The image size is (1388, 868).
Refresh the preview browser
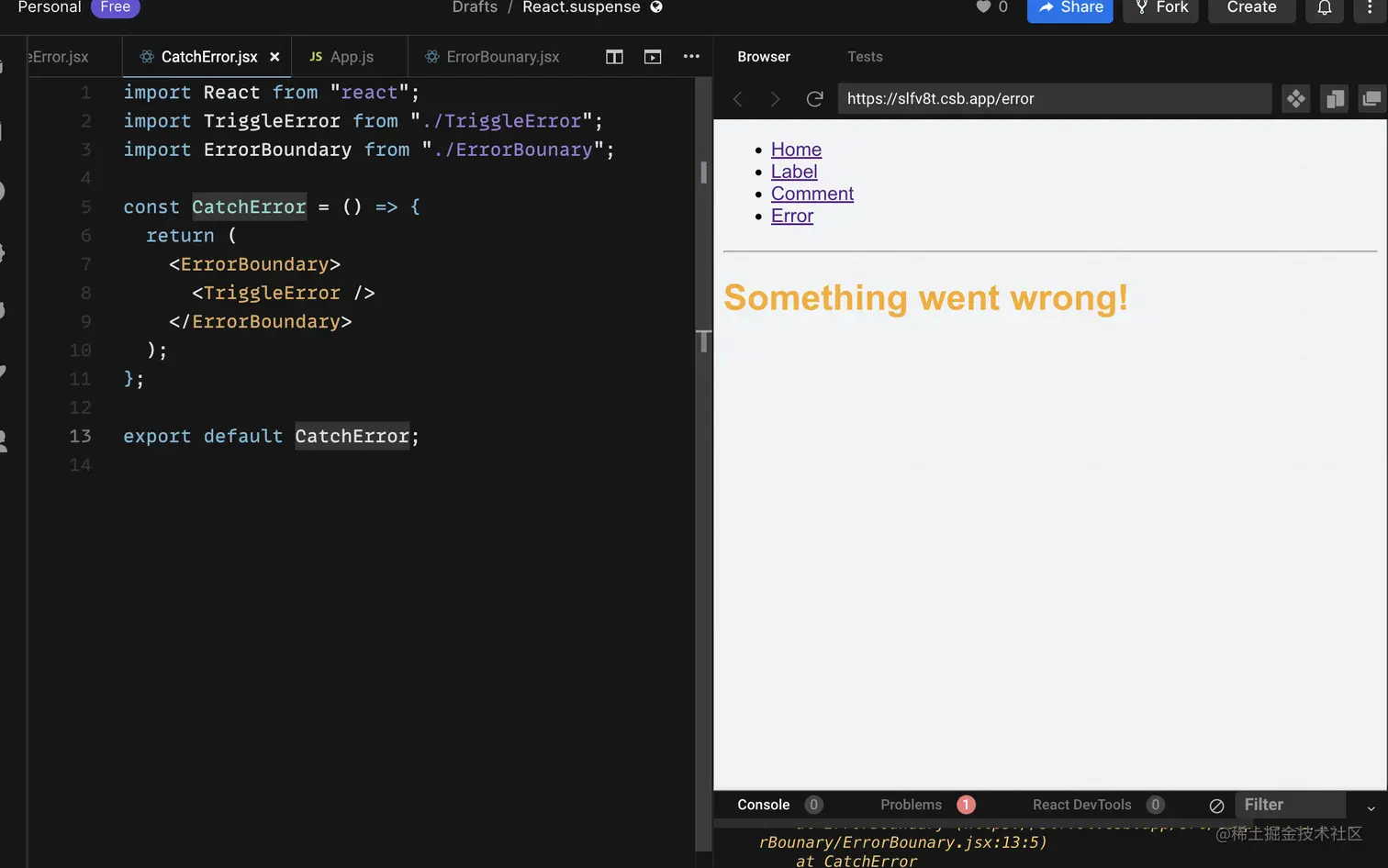pyautogui.click(x=814, y=99)
